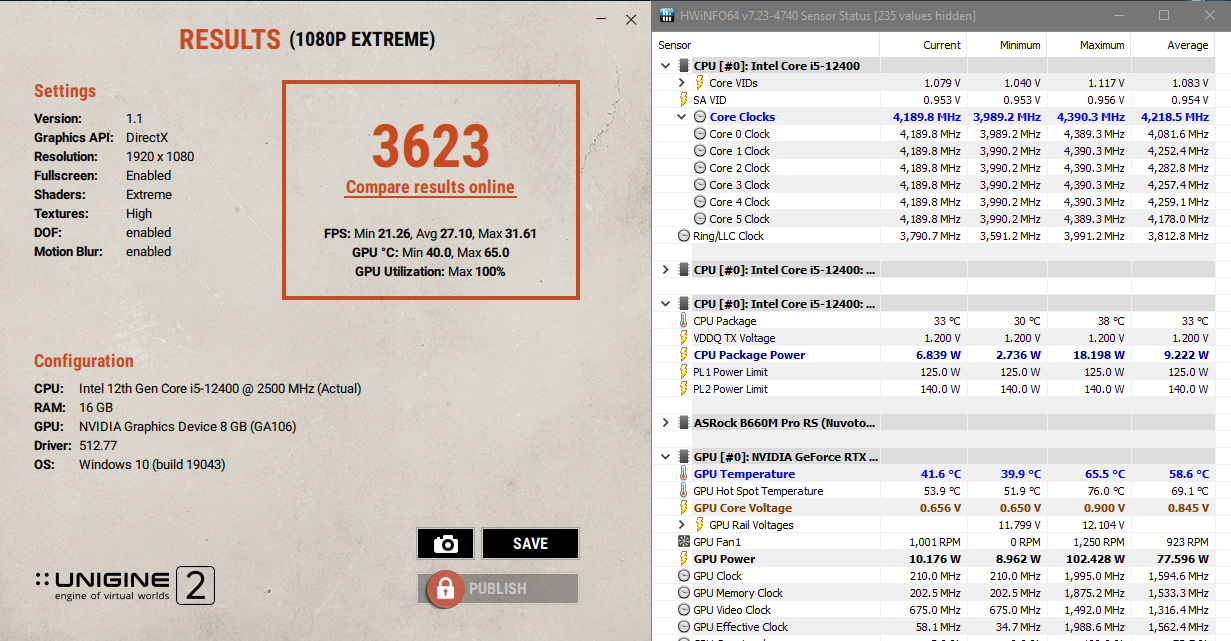1231x641 pixels.
Task: Collapse the CPU Package sensor group
Action: click(x=666, y=304)
